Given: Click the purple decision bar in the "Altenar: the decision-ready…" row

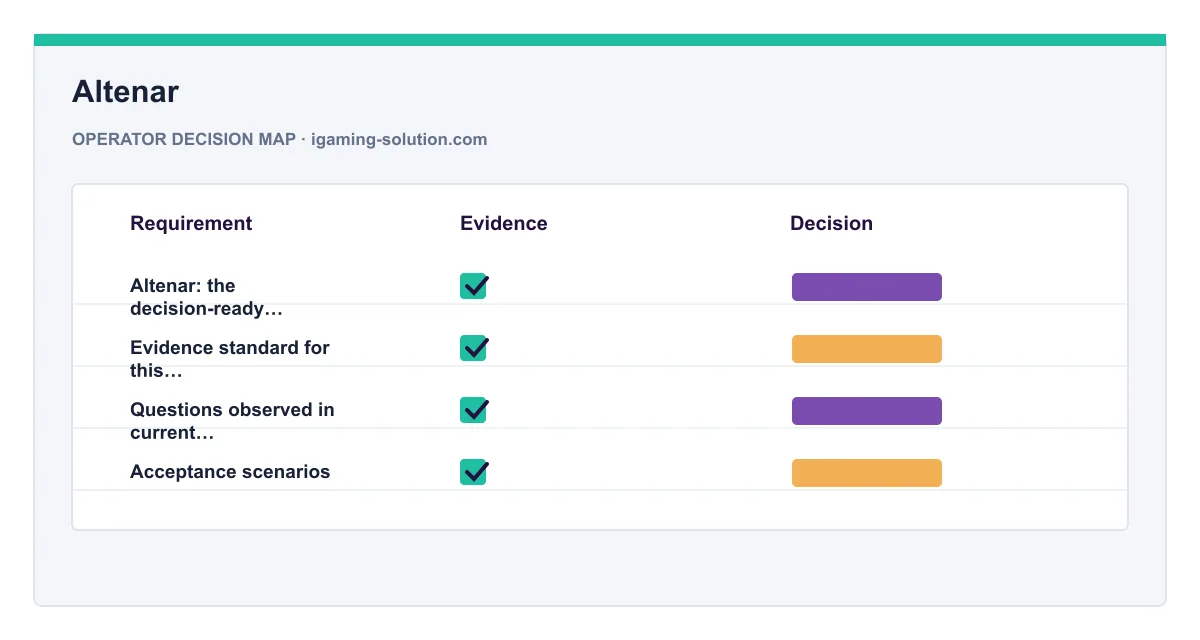Looking at the screenshot, I should click(867, 287).
